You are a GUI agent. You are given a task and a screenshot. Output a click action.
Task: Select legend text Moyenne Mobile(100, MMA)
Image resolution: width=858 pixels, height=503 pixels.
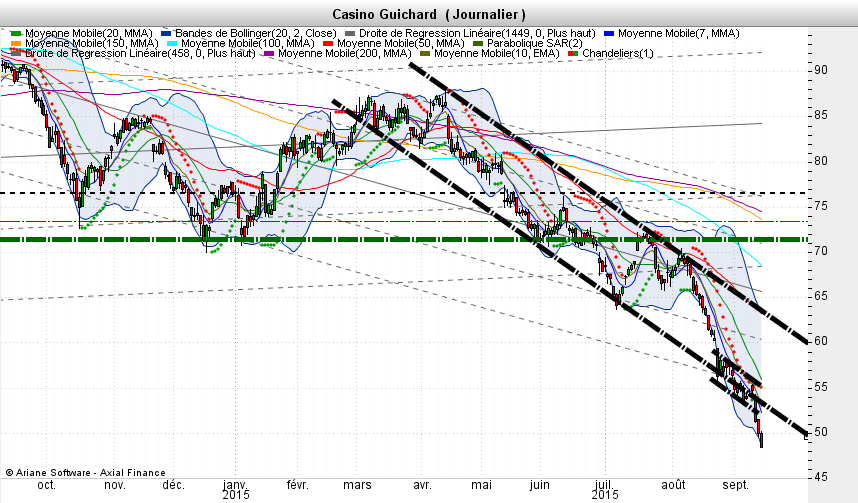click(x=247, y=43)
